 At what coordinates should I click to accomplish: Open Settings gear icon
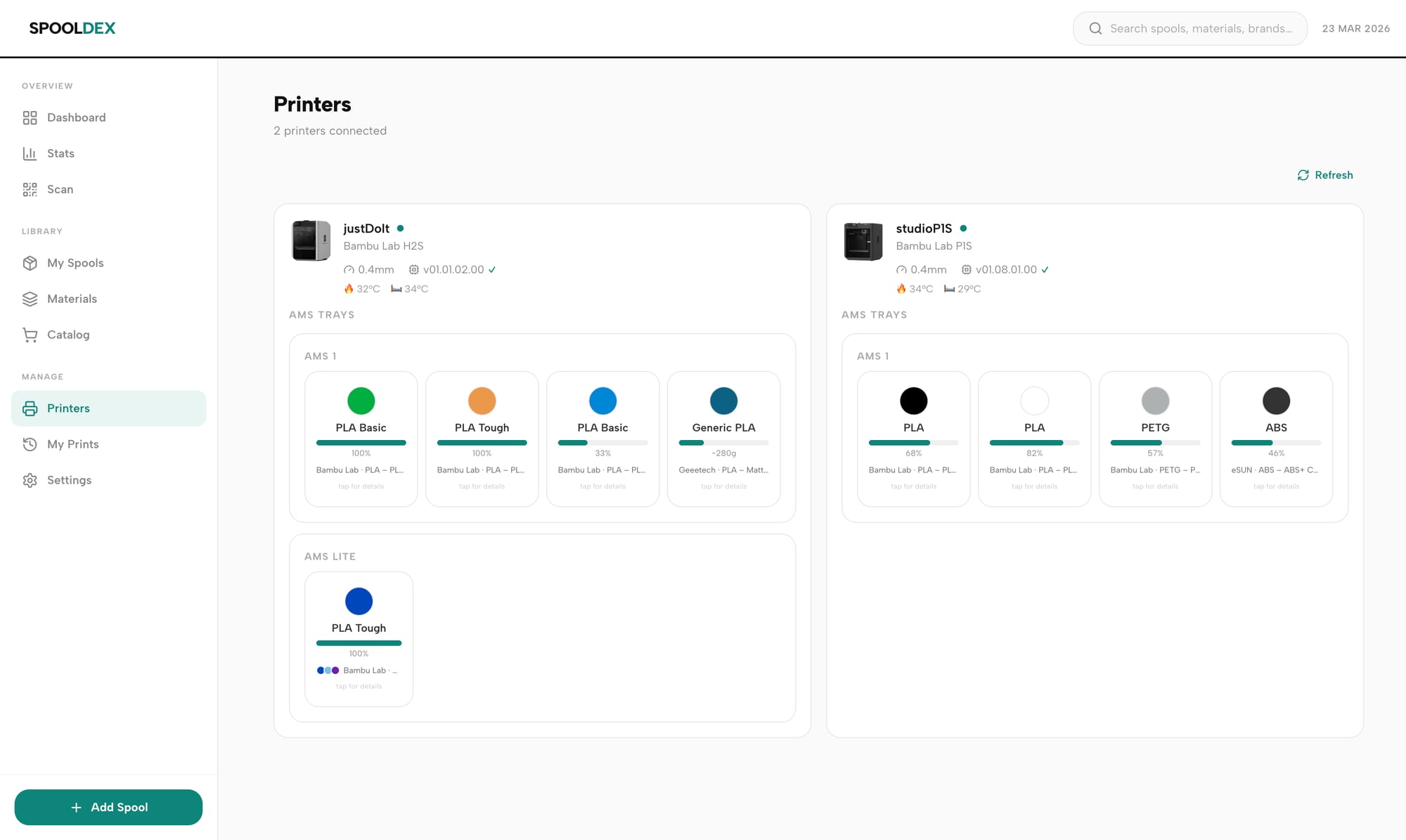(30, 480)
